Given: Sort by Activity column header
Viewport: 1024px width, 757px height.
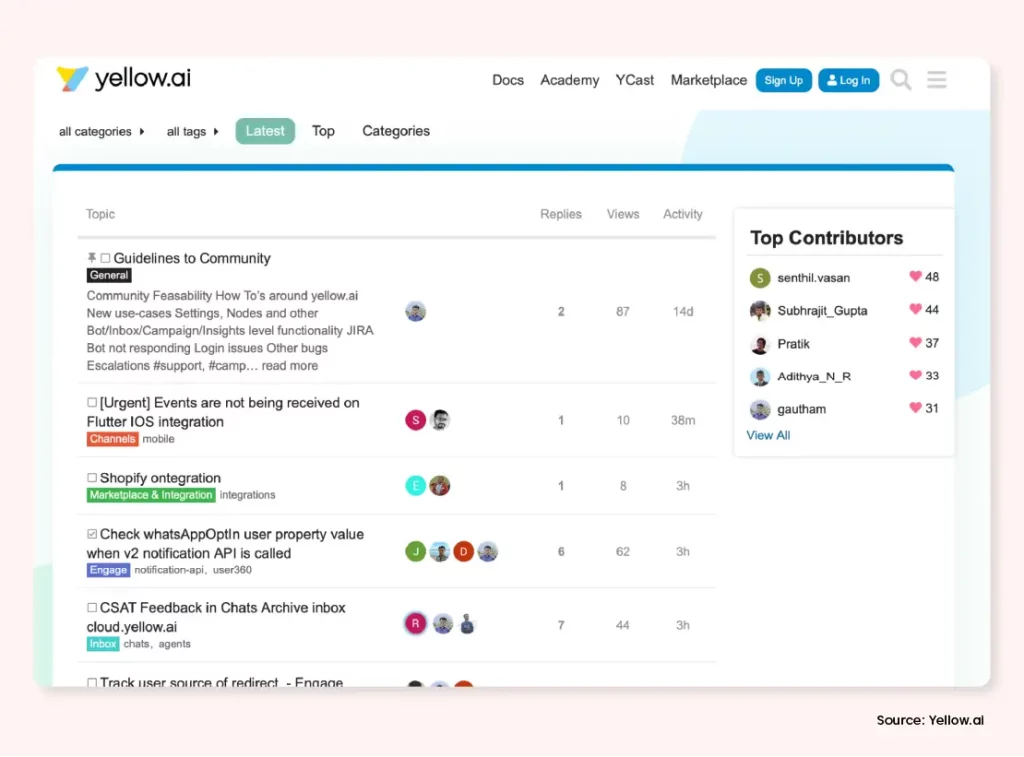Looking at the screenshot, I should click(682, 214).
